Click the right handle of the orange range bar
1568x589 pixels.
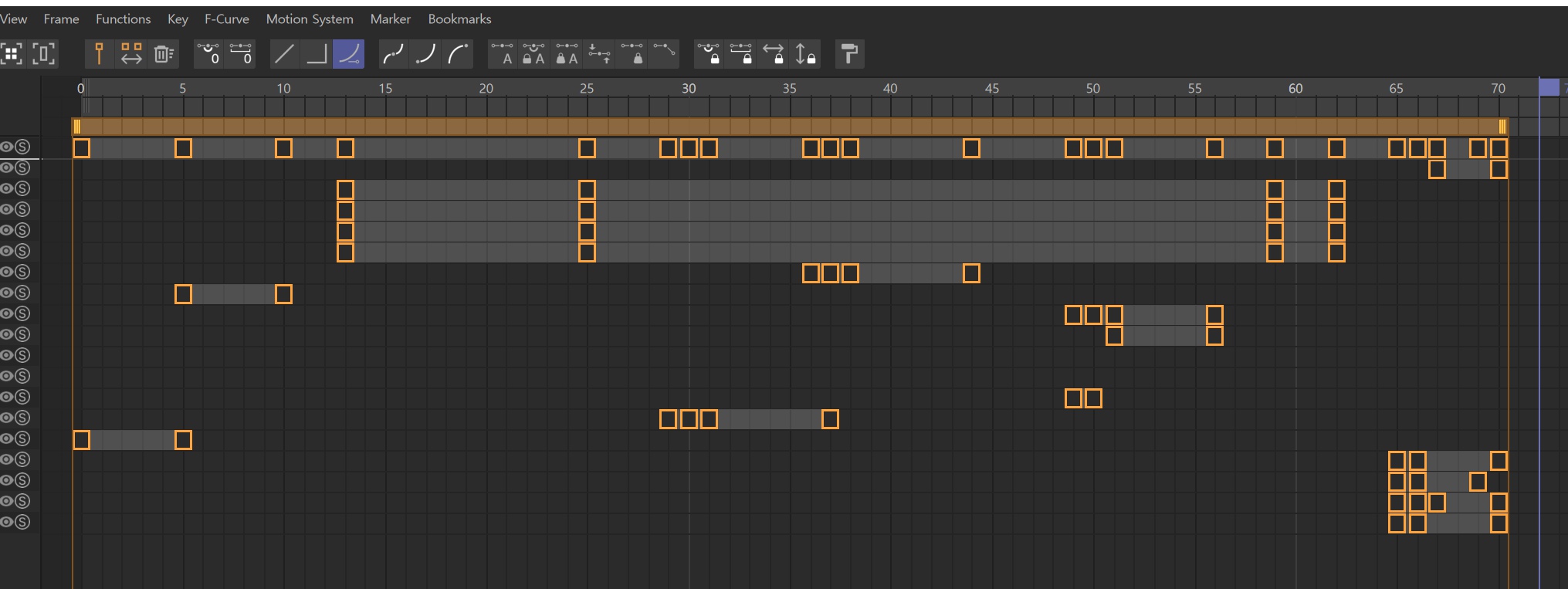[1502, 127]
